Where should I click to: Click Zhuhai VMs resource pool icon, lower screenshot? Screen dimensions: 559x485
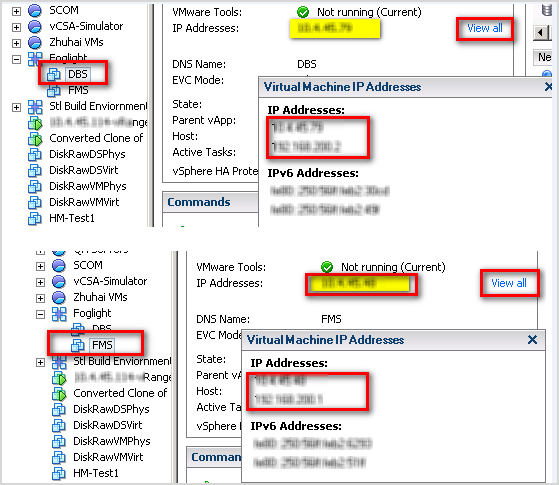coord(59,297)
